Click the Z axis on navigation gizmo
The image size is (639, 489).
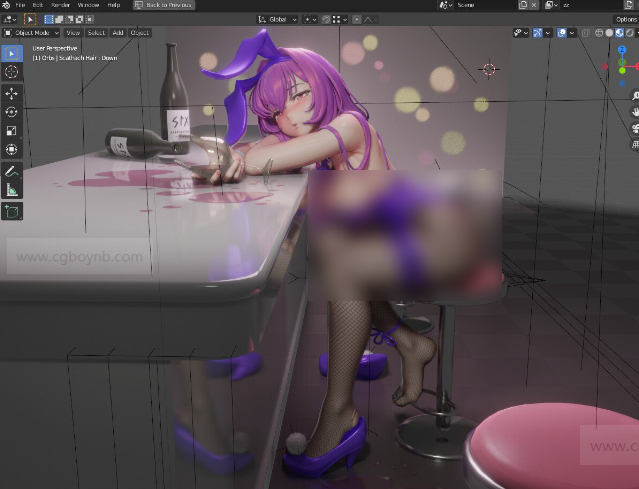(622, 50)
